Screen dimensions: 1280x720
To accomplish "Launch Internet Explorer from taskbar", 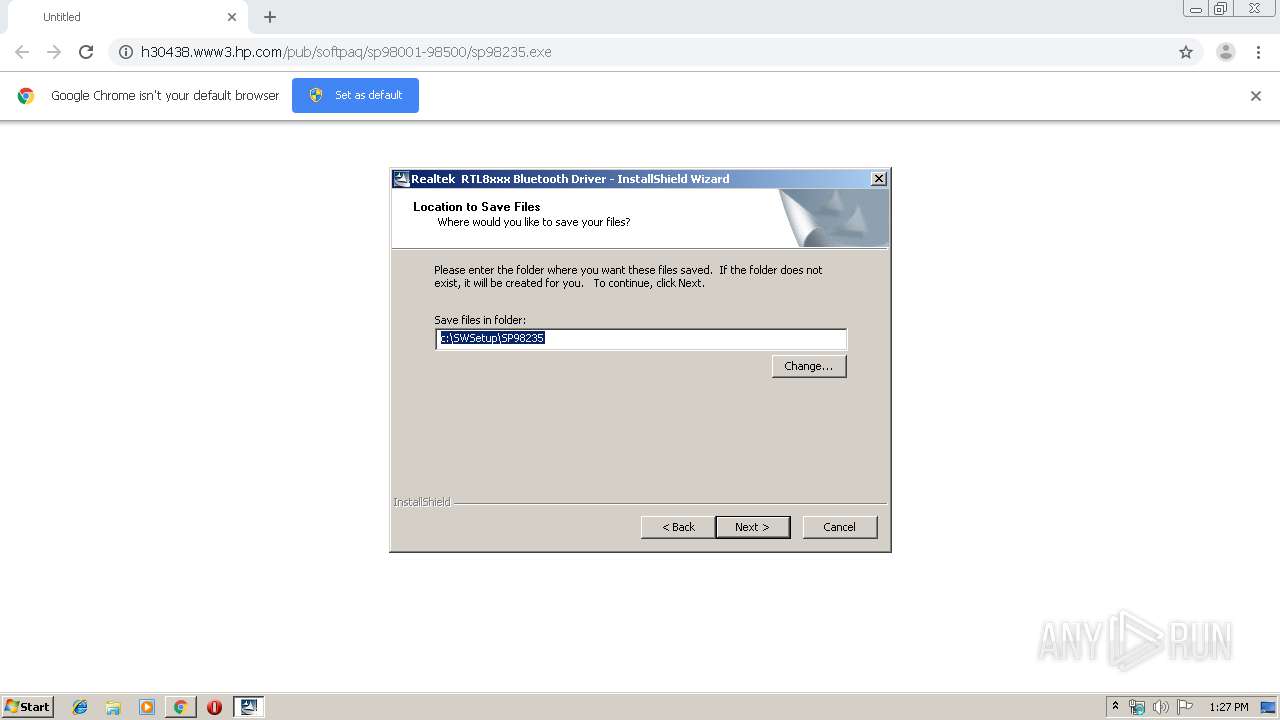I will (80, 707).
